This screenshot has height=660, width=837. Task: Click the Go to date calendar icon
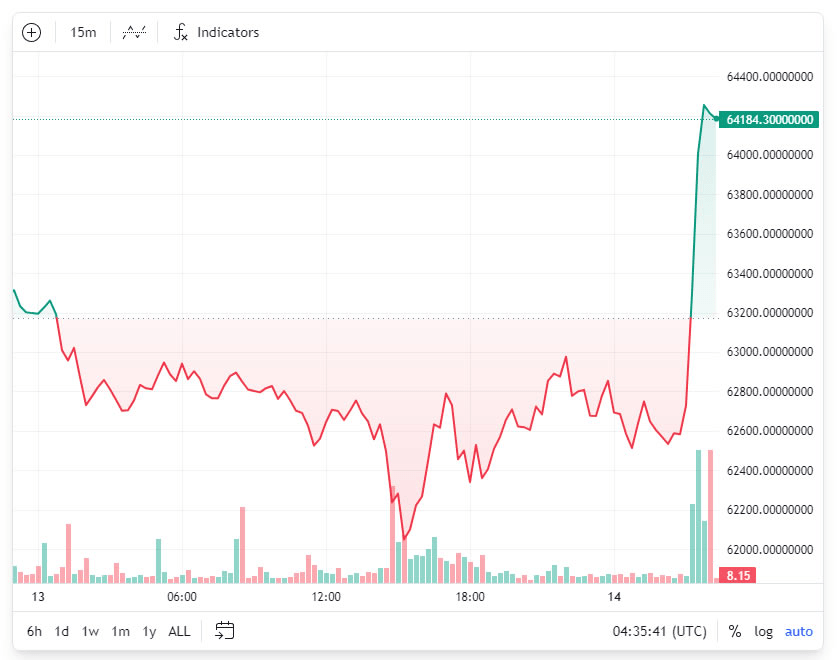[x=224, y=631]
